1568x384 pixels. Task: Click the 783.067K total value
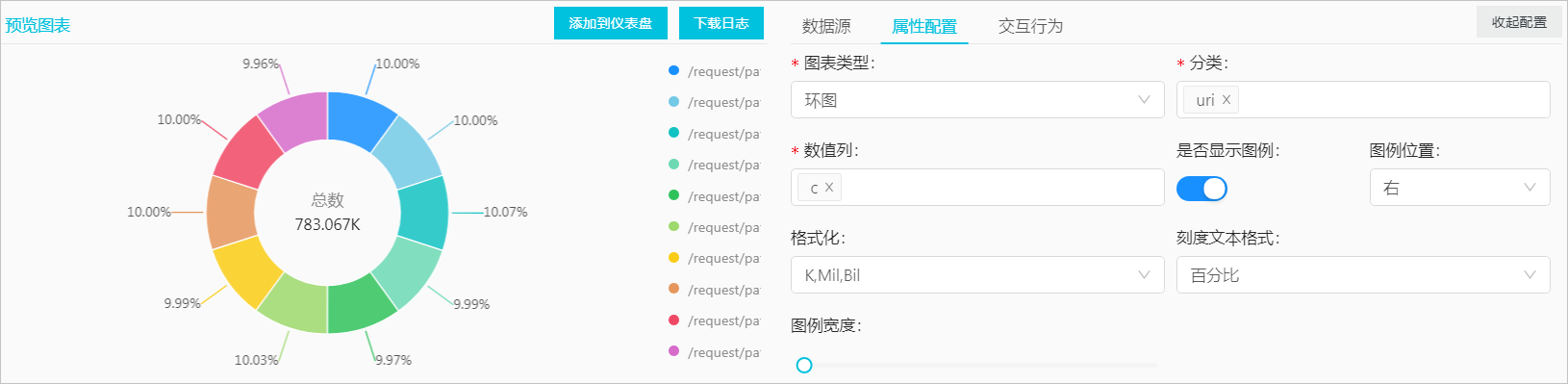coord(327,224)
